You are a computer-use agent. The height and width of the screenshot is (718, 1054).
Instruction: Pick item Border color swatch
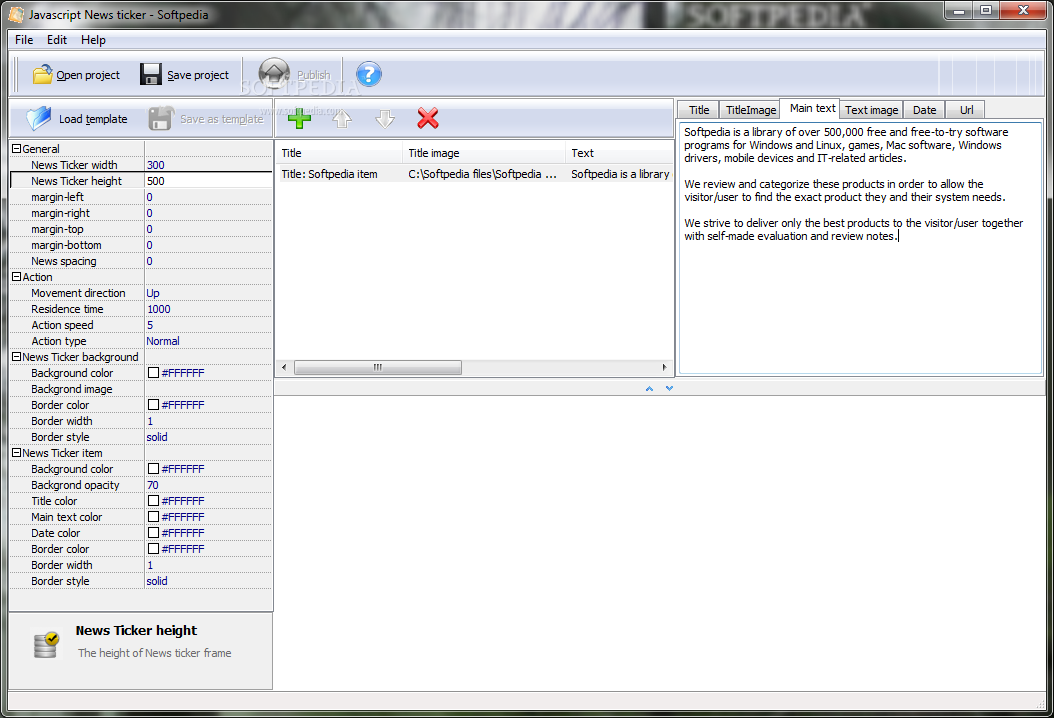coord(153,549)
